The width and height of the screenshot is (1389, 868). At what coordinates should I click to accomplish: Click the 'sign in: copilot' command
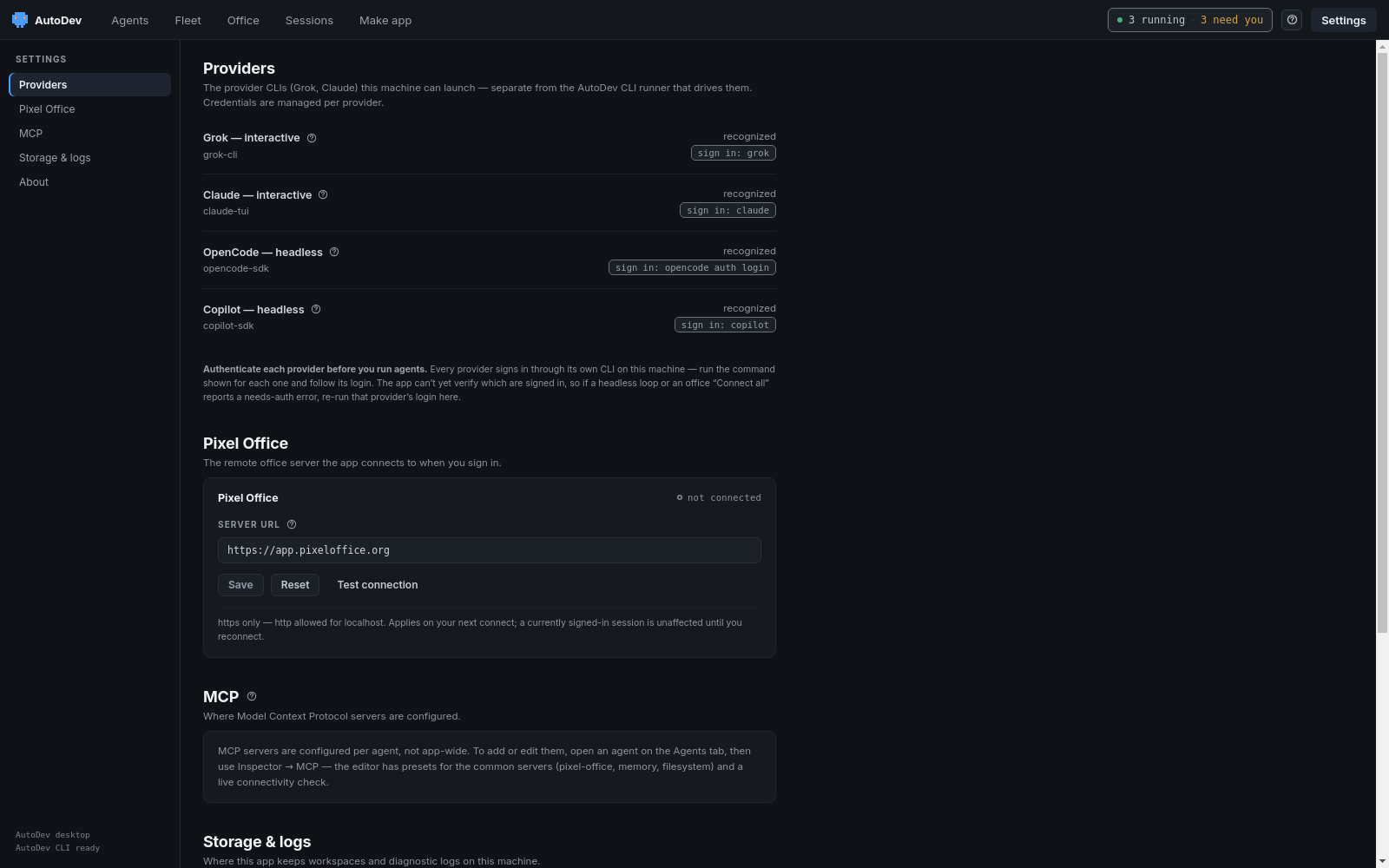[725, 325]
